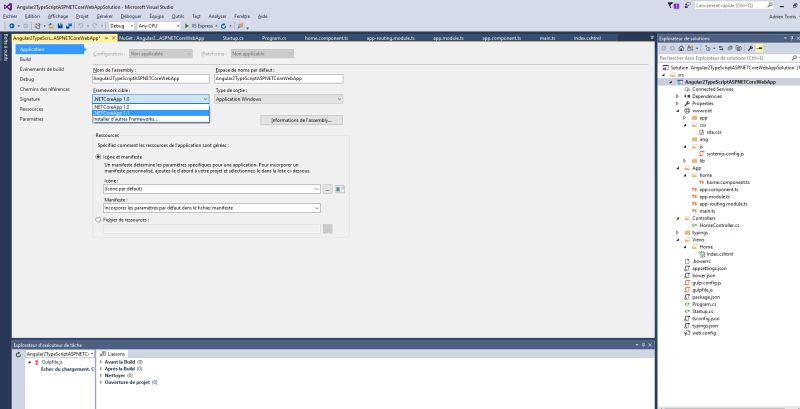800x409 pixels.
Task: Open Task Runner project selector dropdown
Action: pyautogui.click(x=60, y=353)
